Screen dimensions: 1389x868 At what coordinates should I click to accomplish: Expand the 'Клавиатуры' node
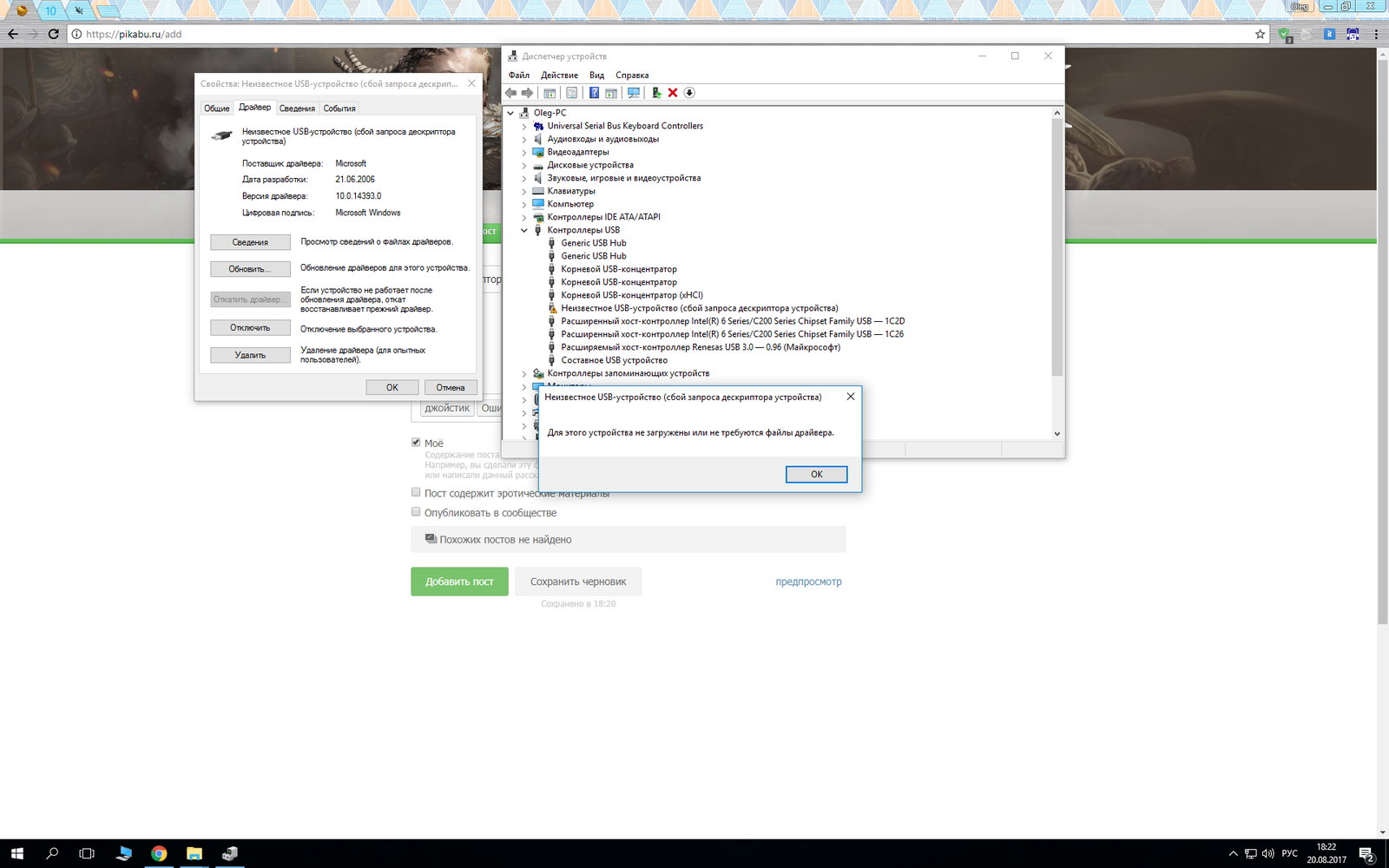[x=524, y=191]
